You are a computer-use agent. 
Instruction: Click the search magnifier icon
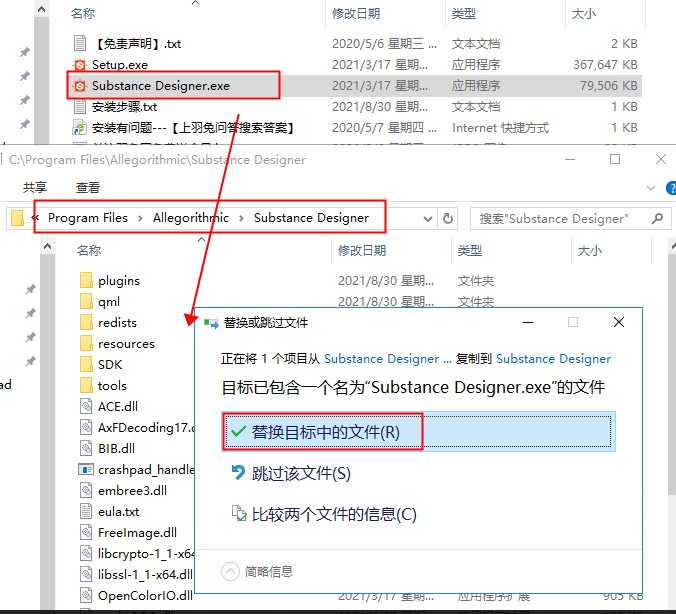[657, 218]
